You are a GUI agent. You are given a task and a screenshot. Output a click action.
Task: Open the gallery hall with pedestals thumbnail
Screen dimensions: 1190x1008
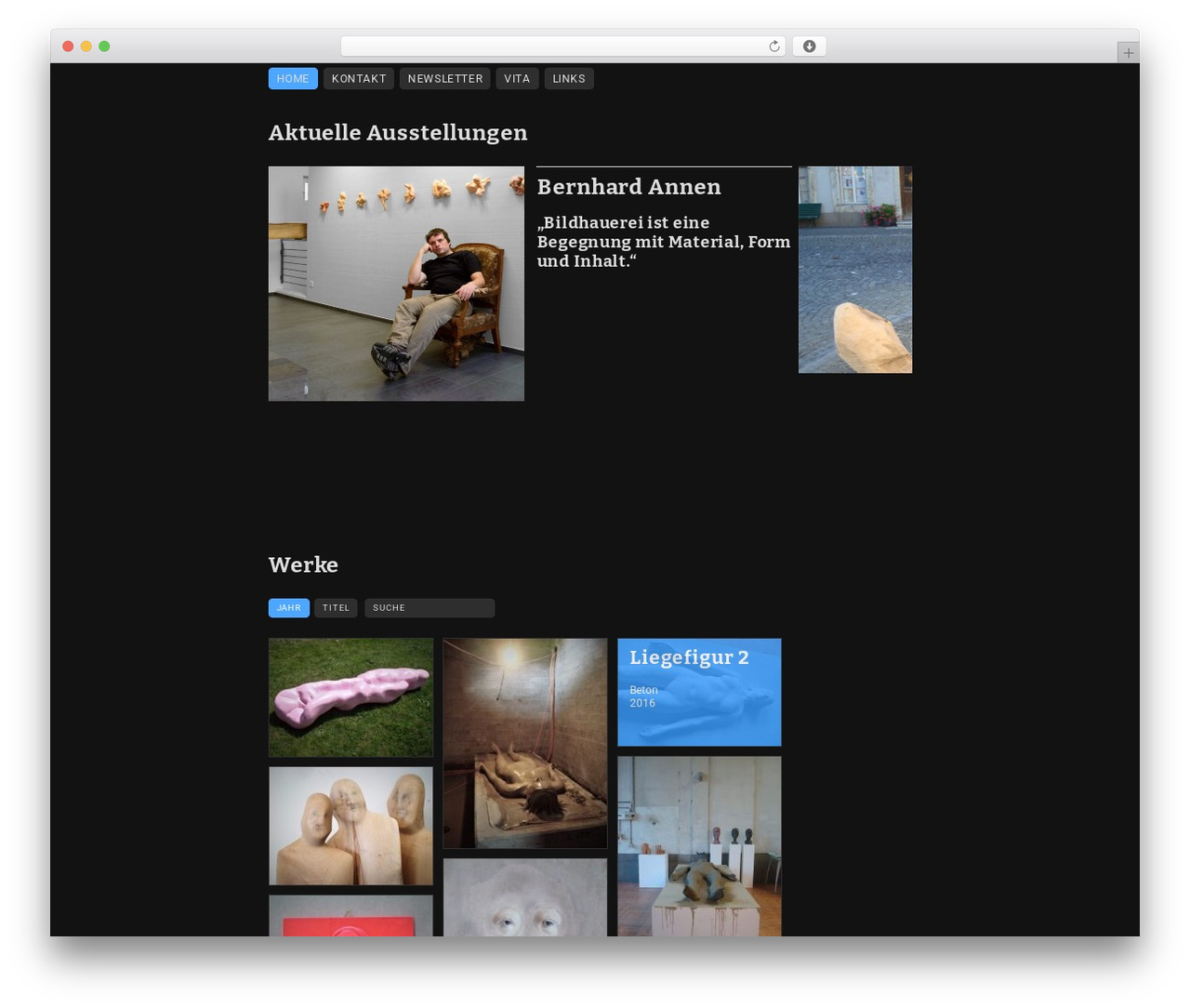(699, 846)
